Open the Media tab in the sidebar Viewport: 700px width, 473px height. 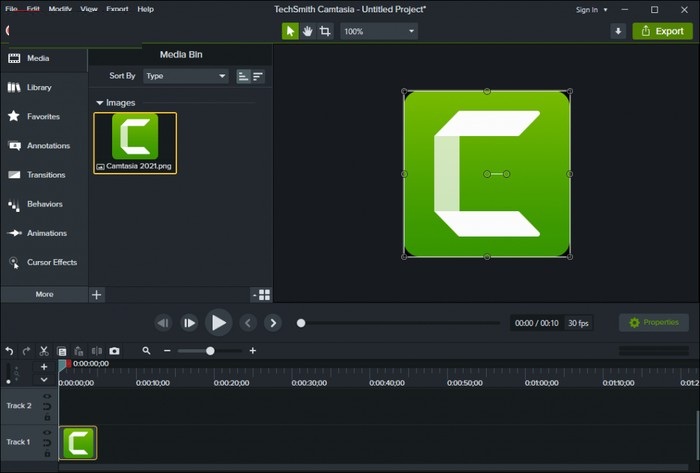point(44,58)
